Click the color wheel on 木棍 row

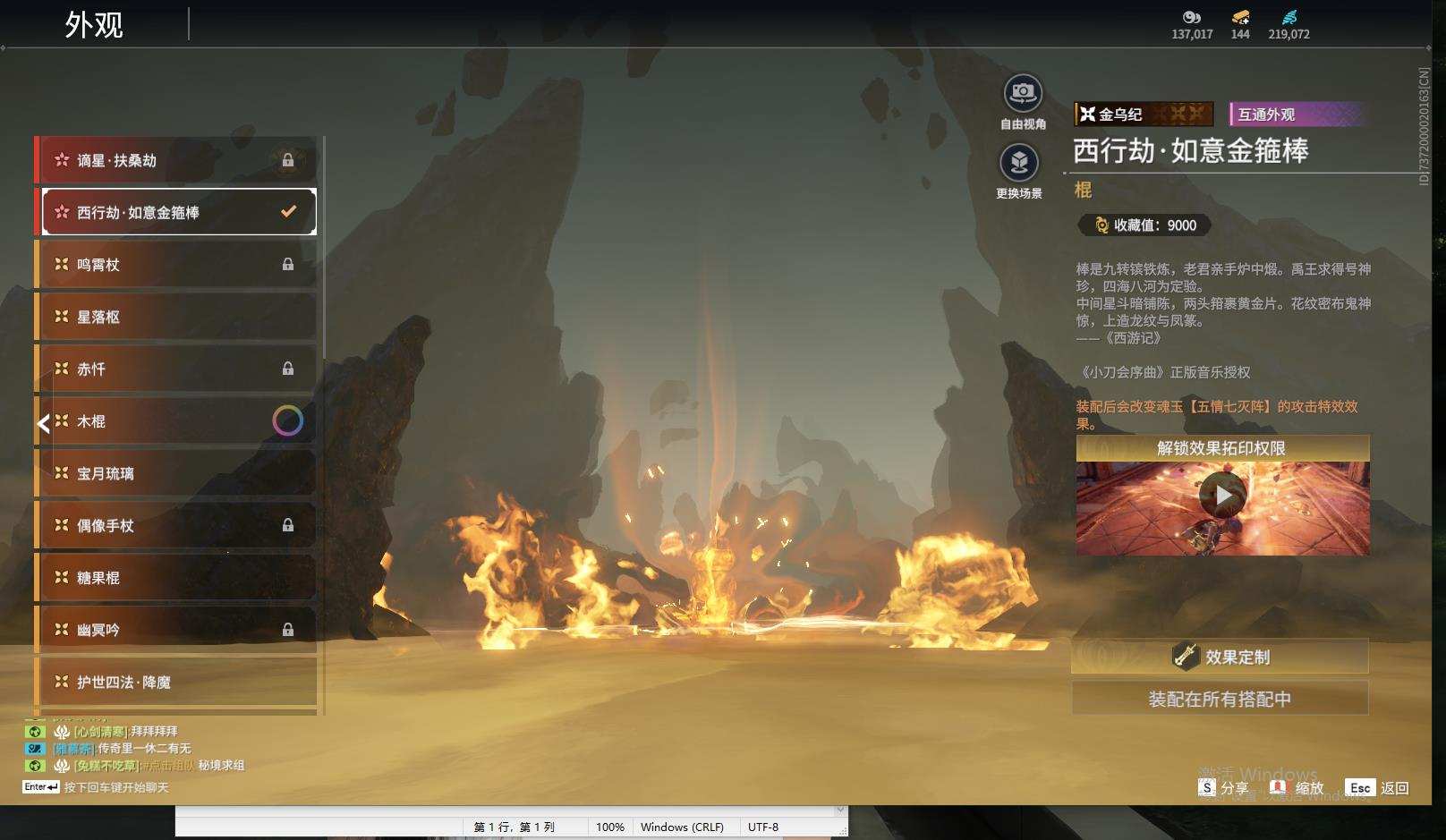[287, 420]
